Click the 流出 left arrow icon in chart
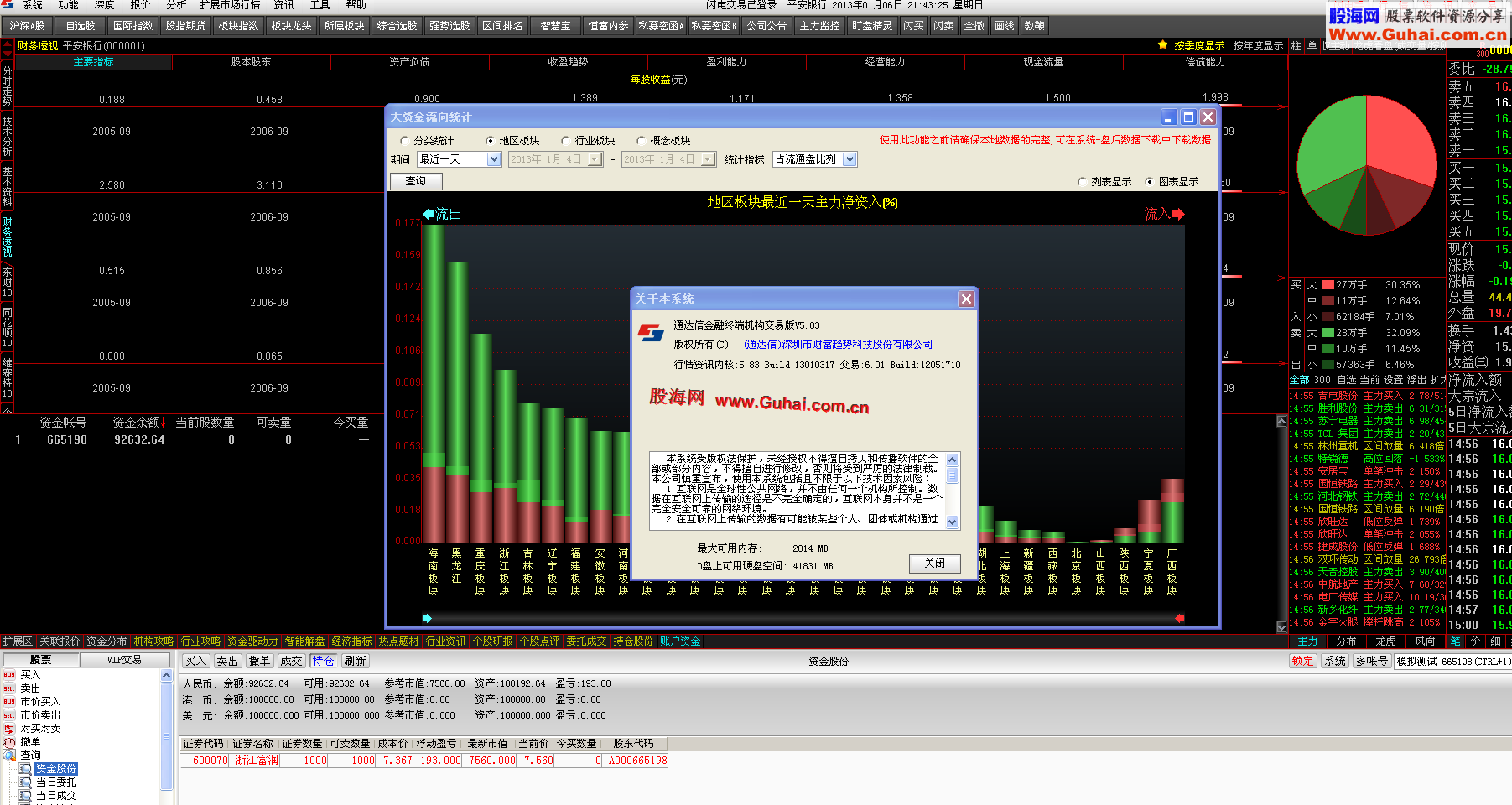 [x=429, y=214]
